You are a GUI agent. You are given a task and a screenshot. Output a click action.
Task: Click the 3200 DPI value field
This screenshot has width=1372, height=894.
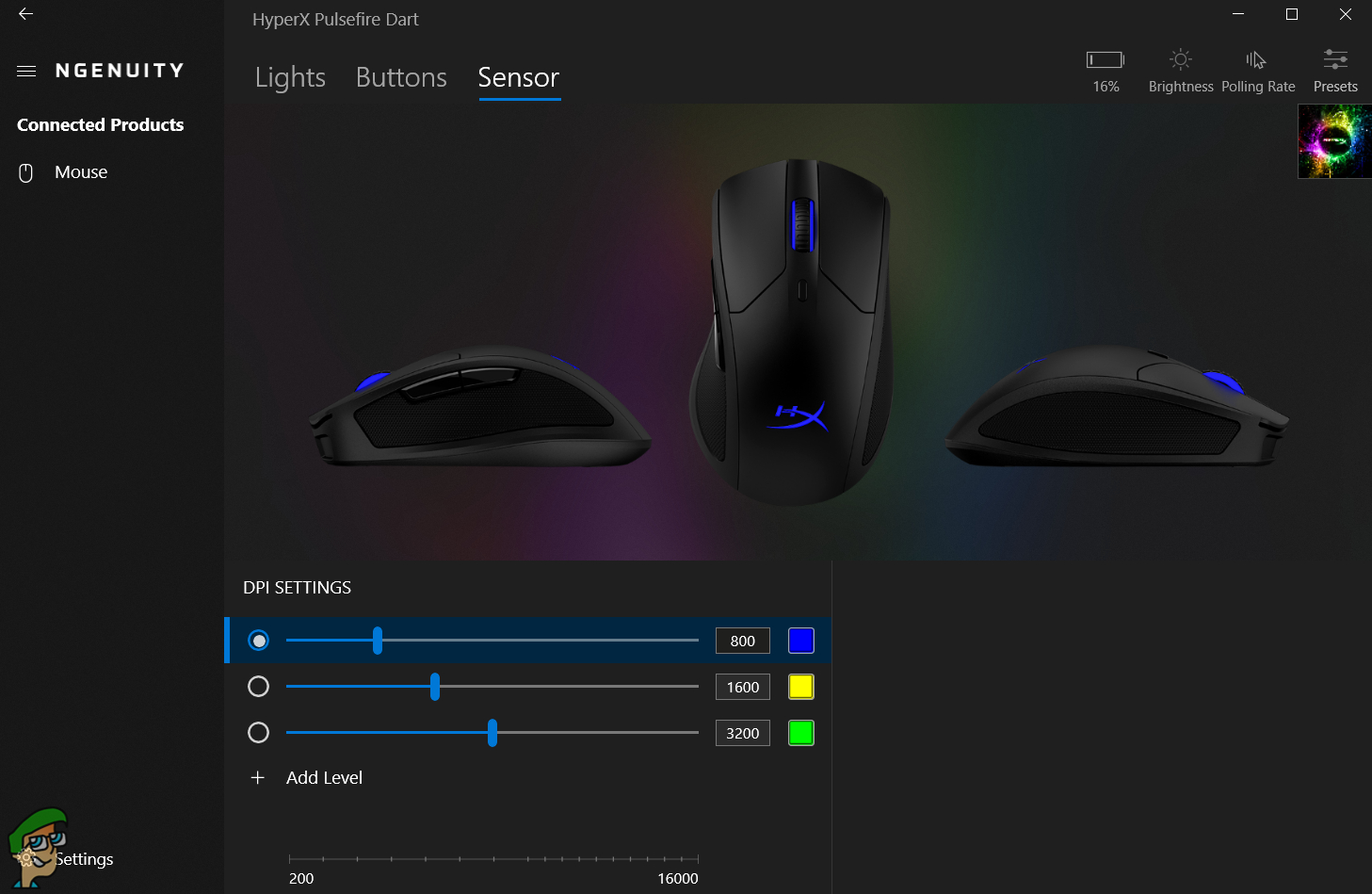click(743, 733)
